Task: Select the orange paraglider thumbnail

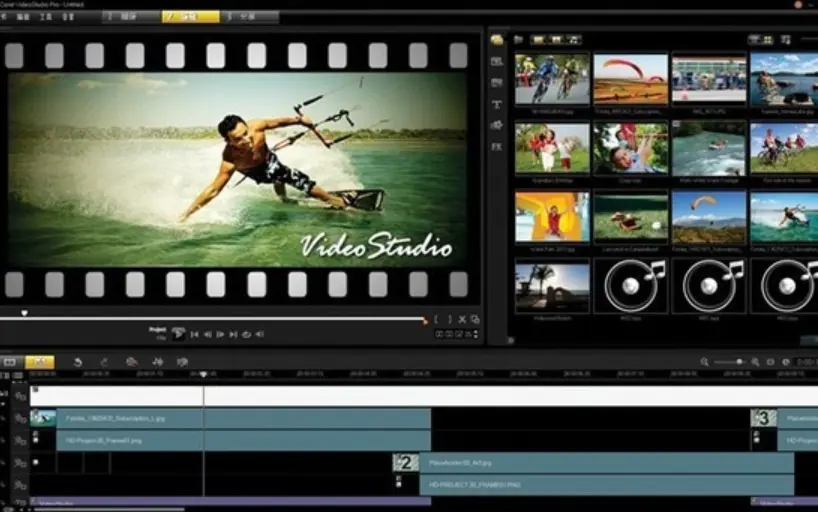Action: (630, 79)
